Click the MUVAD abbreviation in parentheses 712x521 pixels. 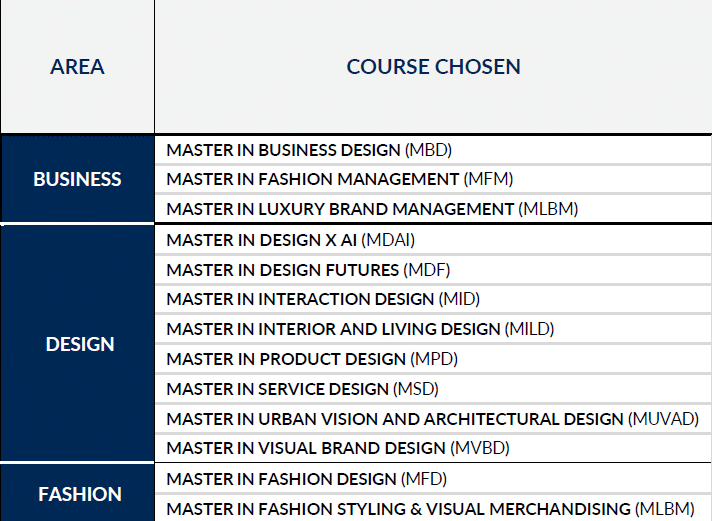(x=663, y=418)
